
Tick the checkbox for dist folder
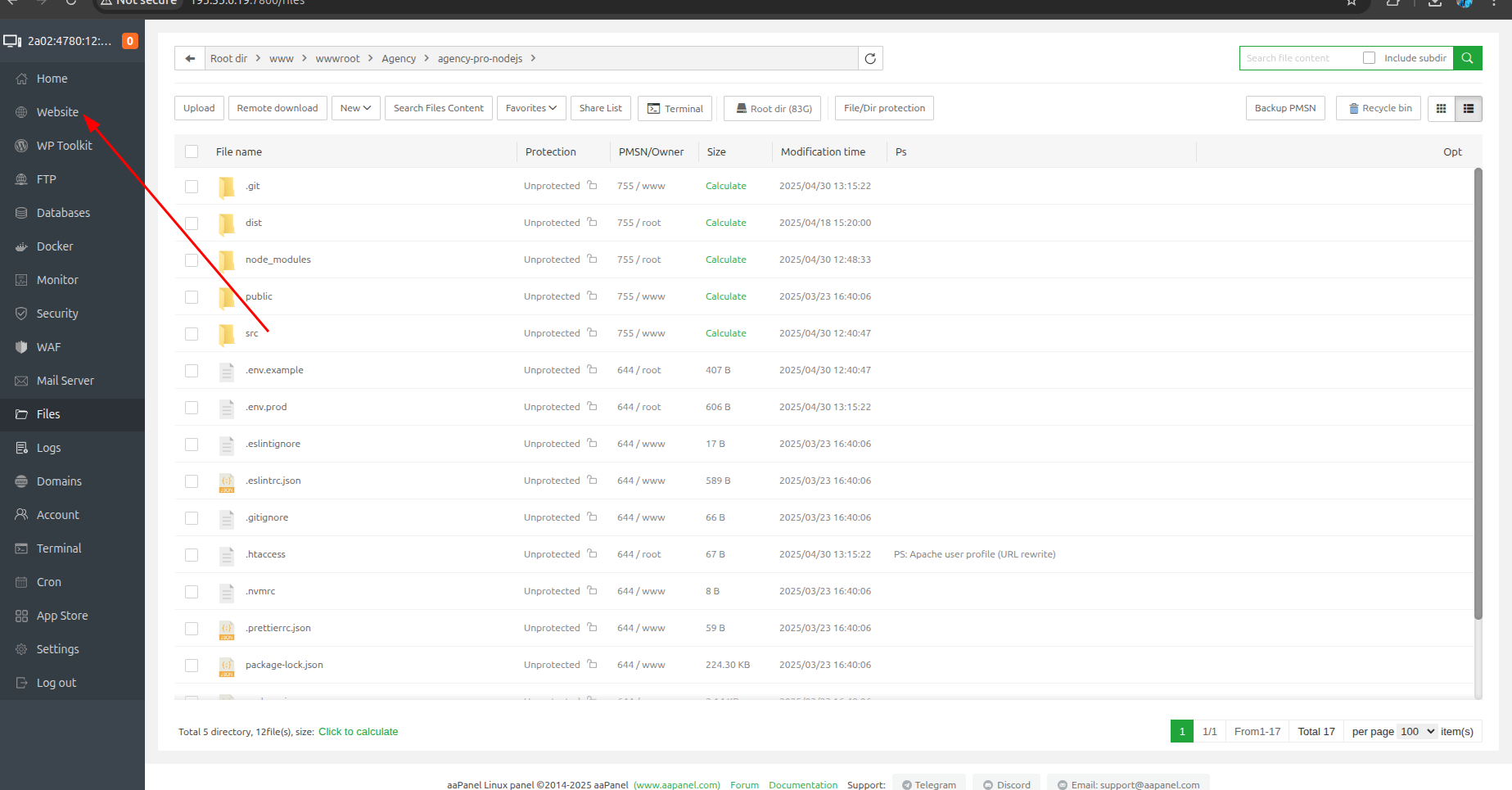point(192,223)
